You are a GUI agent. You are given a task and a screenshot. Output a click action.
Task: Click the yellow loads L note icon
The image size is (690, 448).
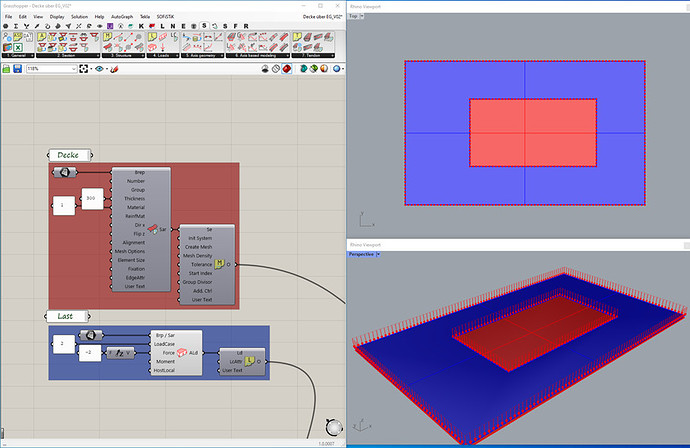[152, 37]
